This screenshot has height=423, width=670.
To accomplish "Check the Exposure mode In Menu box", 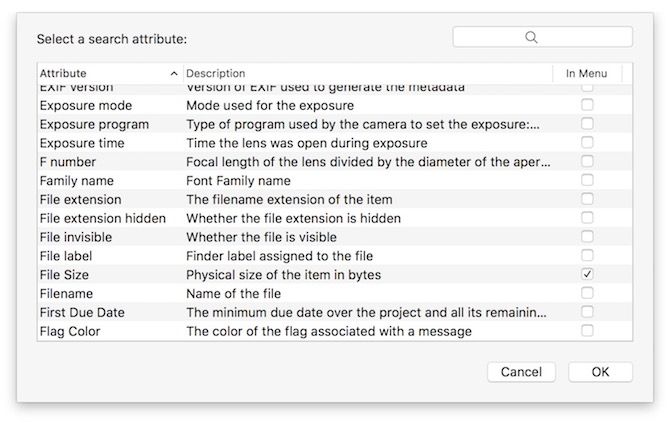I will (x=587, y=105).
